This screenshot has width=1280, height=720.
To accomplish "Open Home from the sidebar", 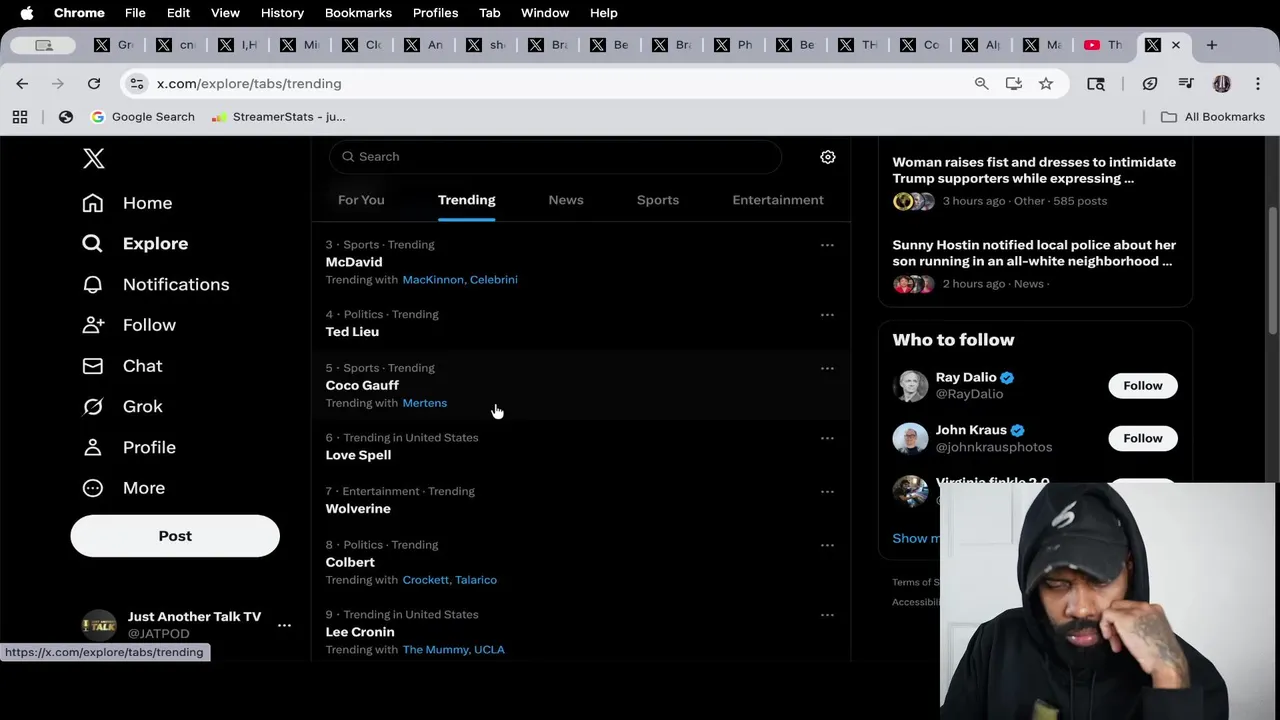I will [127, 203].
